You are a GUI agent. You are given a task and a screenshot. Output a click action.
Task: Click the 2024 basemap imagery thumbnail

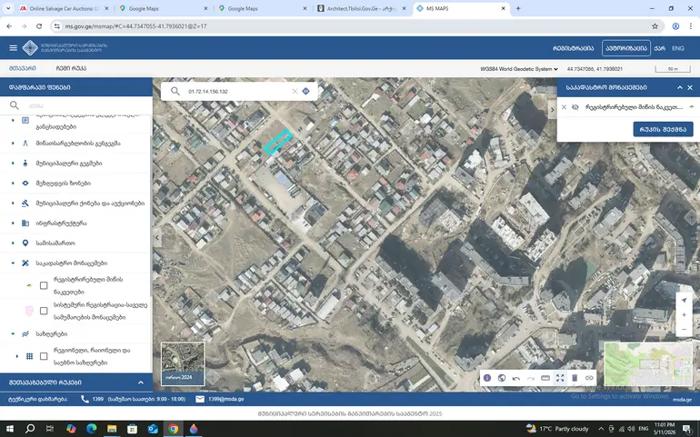point(183,363)
